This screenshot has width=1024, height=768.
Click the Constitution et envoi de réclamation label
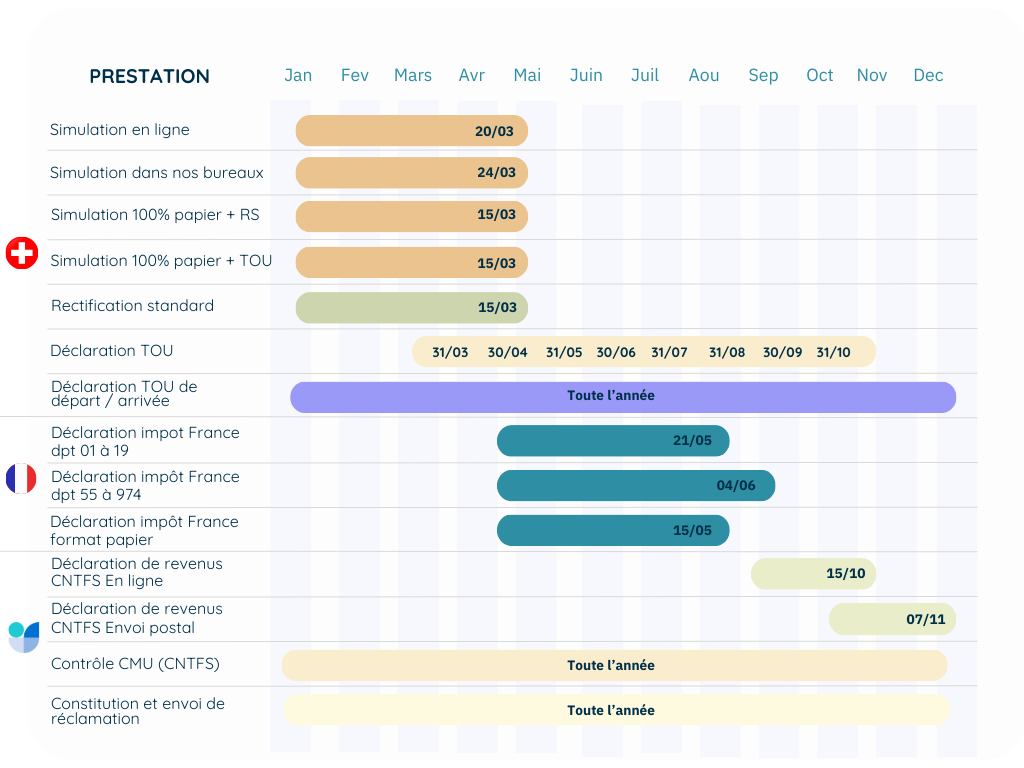tap(138, 711)
